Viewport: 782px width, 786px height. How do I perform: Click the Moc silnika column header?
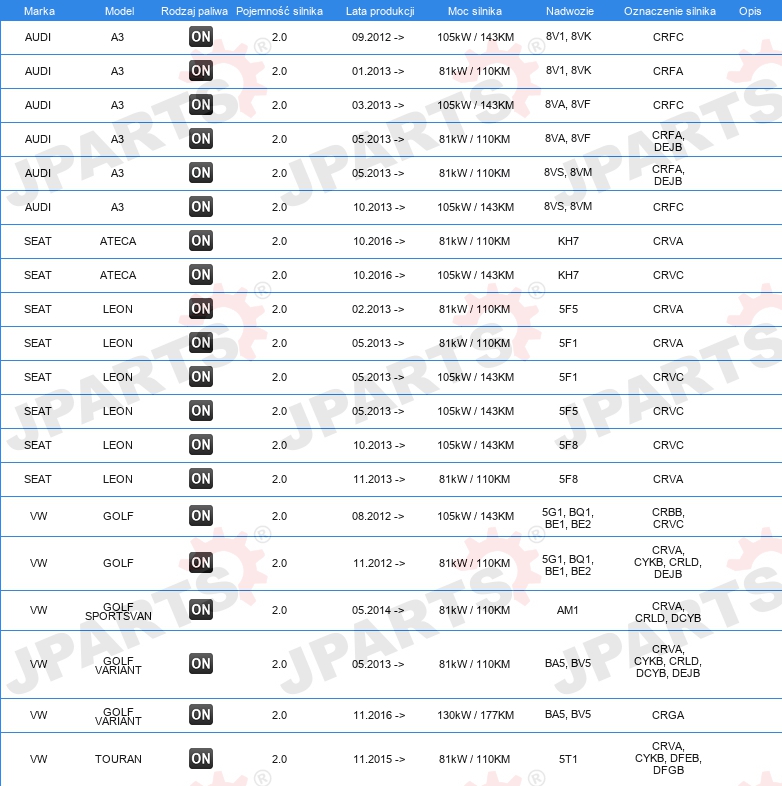click(x=475, y=11)
